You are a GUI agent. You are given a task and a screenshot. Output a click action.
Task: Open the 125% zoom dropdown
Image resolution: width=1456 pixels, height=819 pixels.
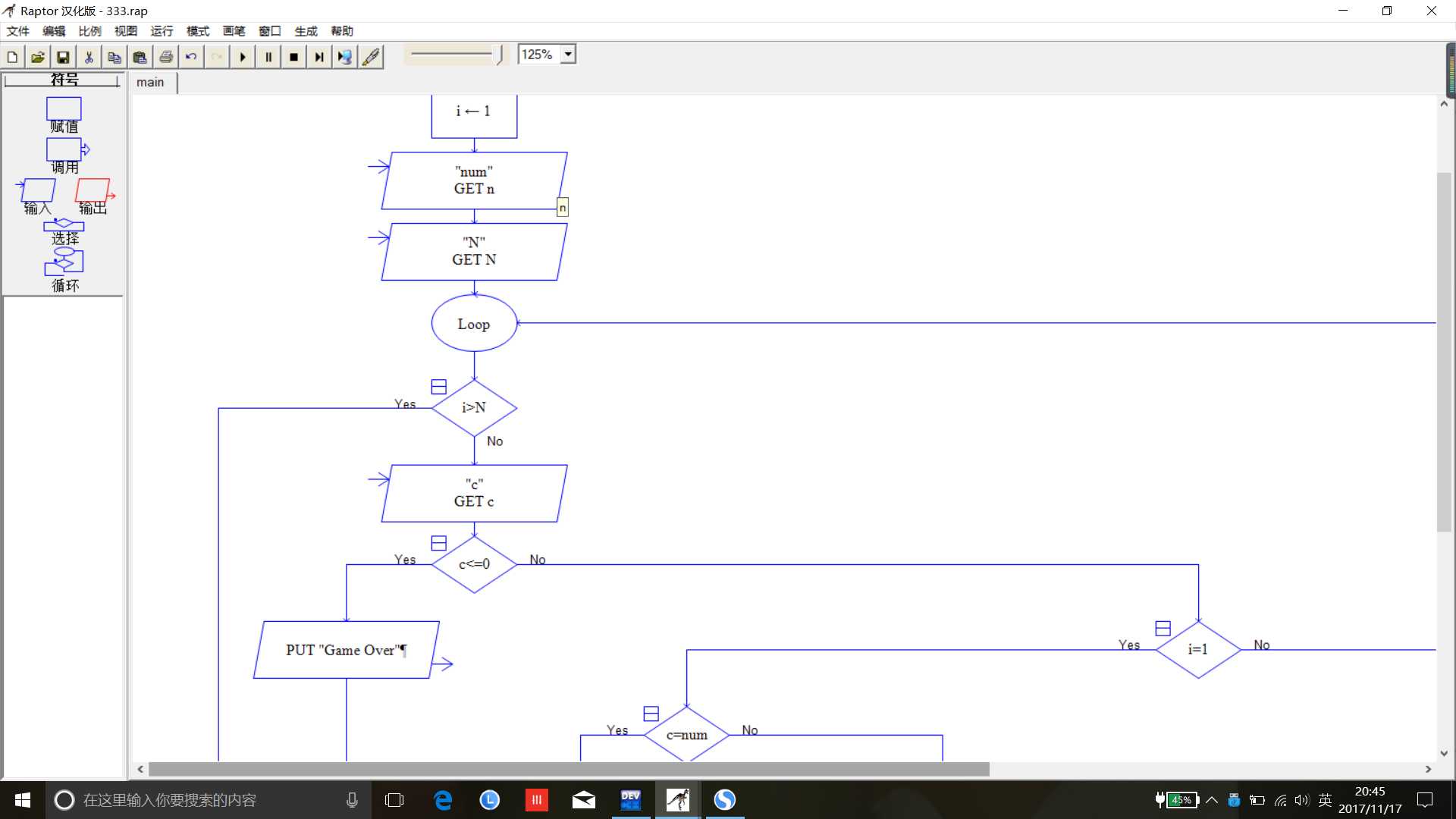click(568, 55)
